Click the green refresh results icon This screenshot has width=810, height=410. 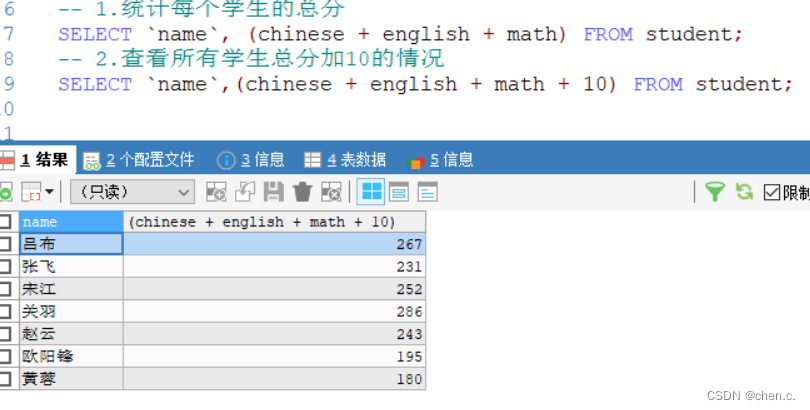pyautogui.click(x=744, y=192)
